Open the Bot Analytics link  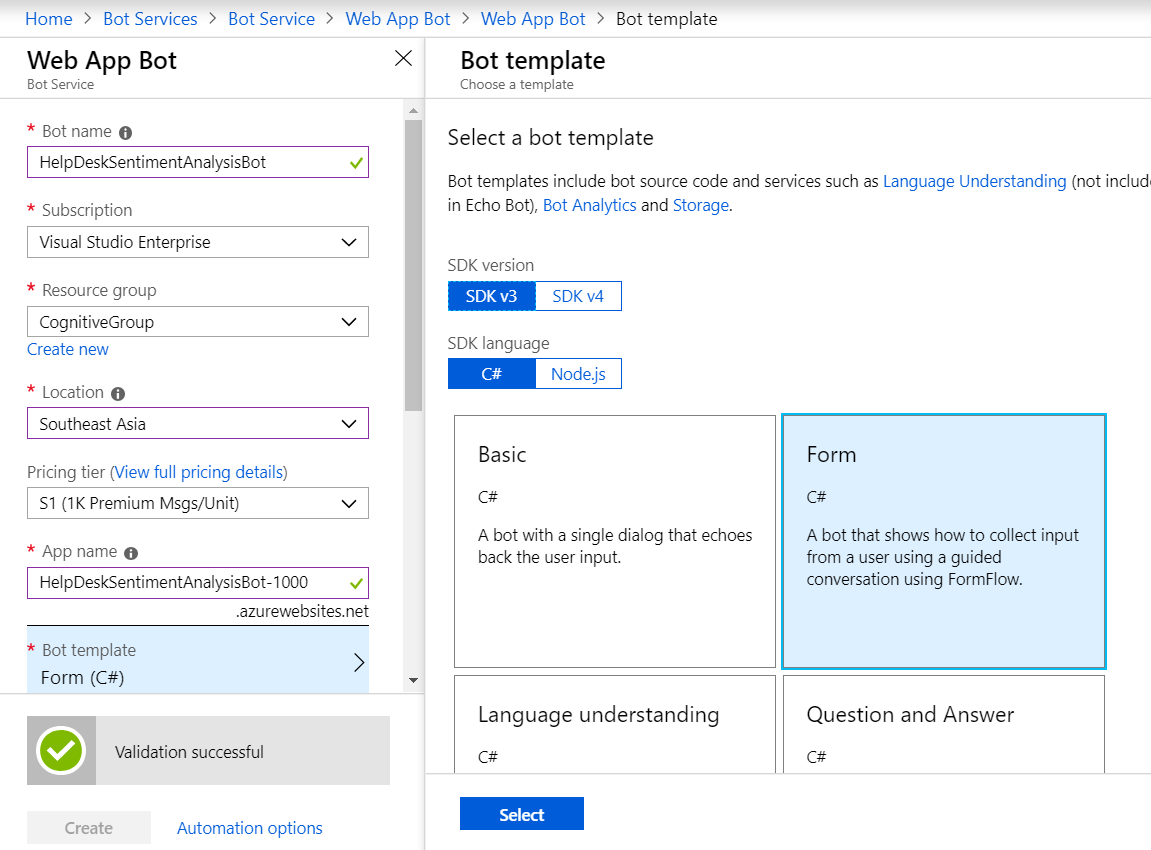(589, 206)
